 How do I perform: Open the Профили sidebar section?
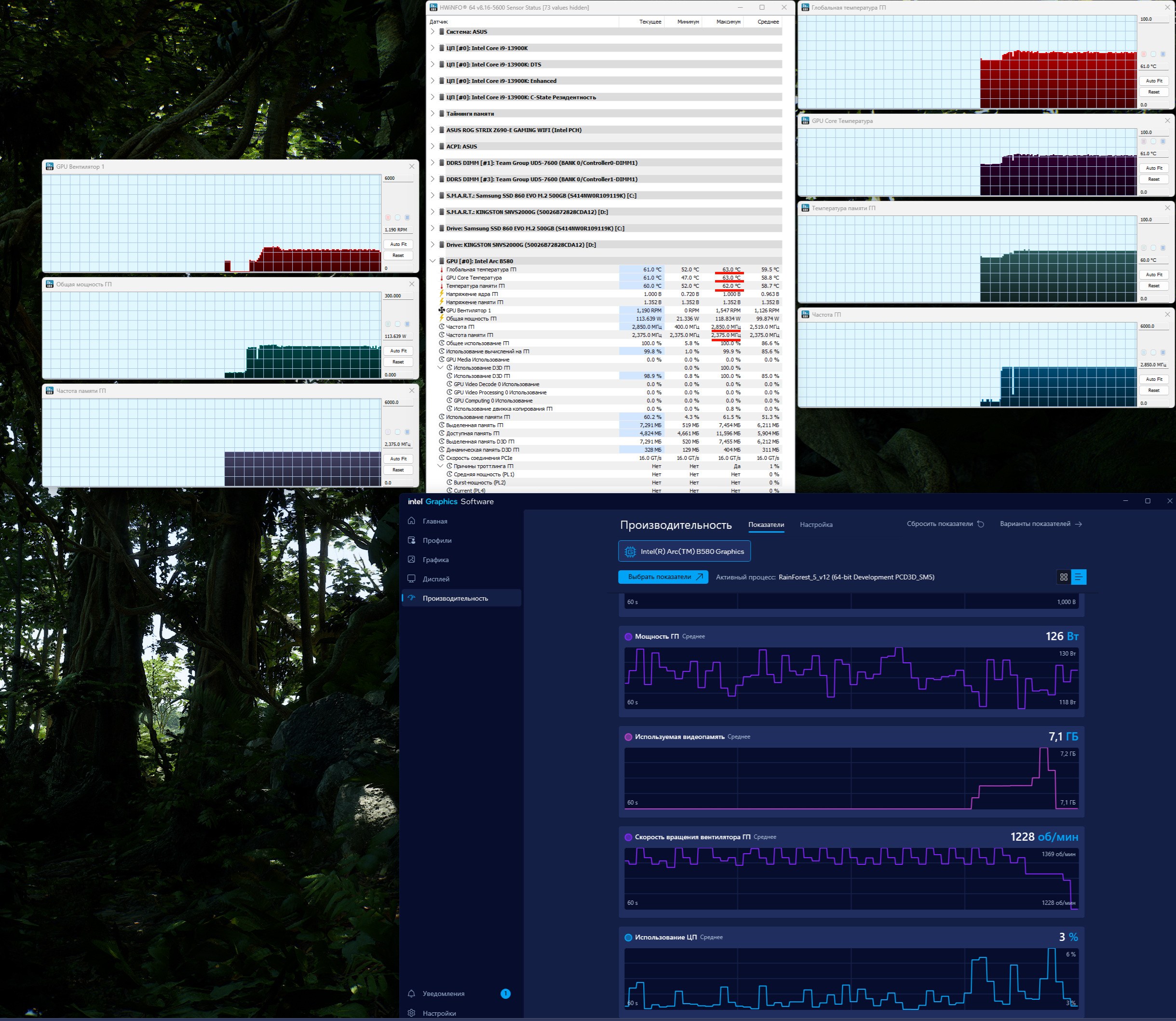pos(436,541)
